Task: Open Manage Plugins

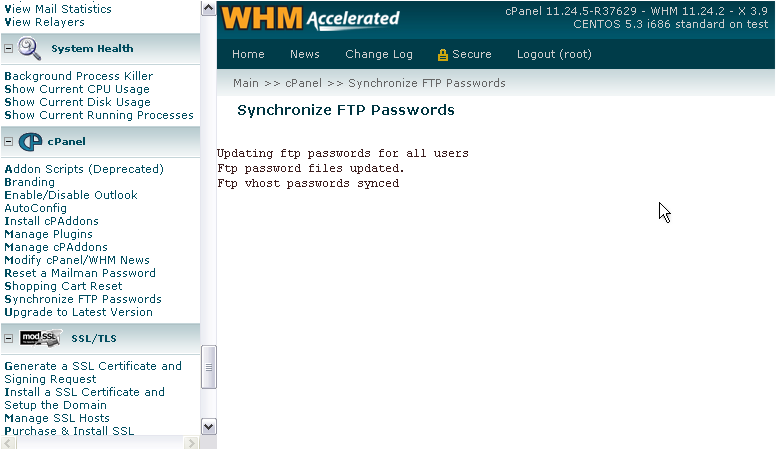Action: click(x=48, y=234)
